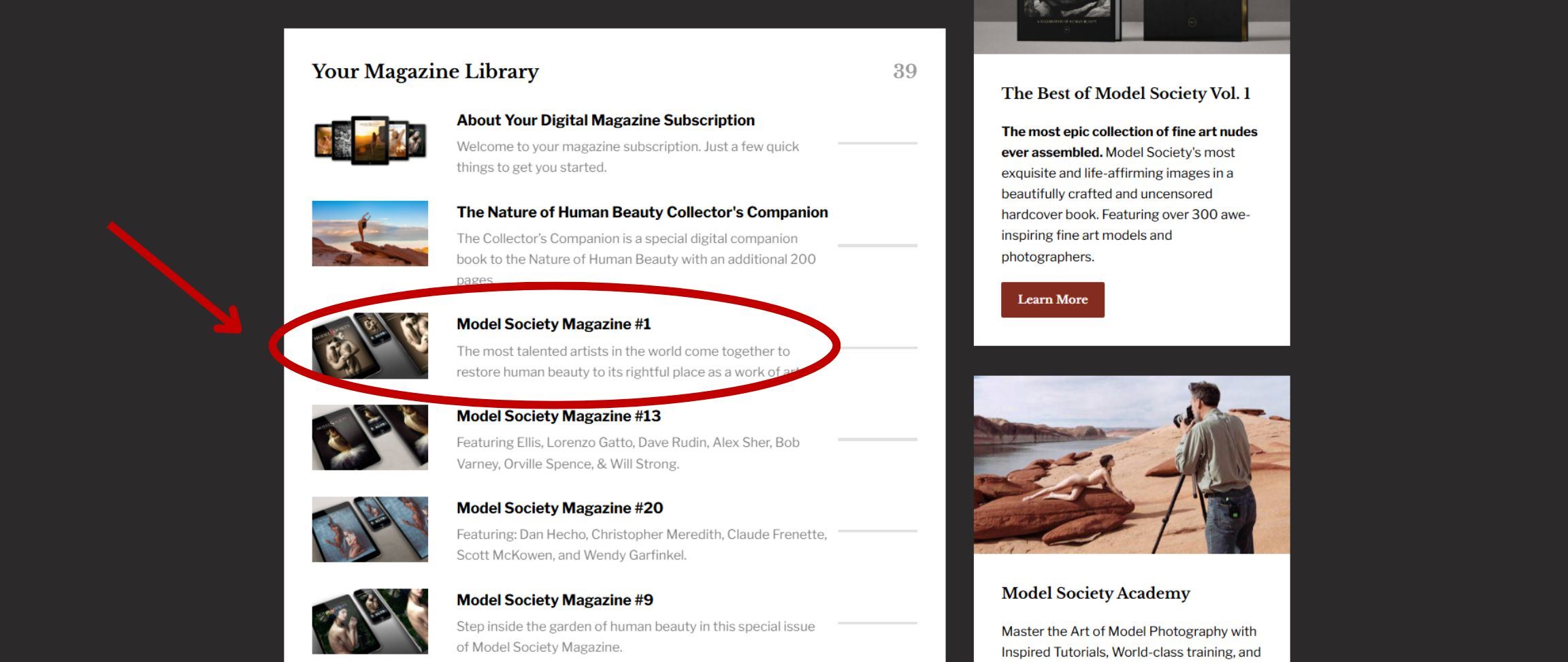
Task: Open The Nature of Human Beauty Collector's Companion
Action: 642,212
